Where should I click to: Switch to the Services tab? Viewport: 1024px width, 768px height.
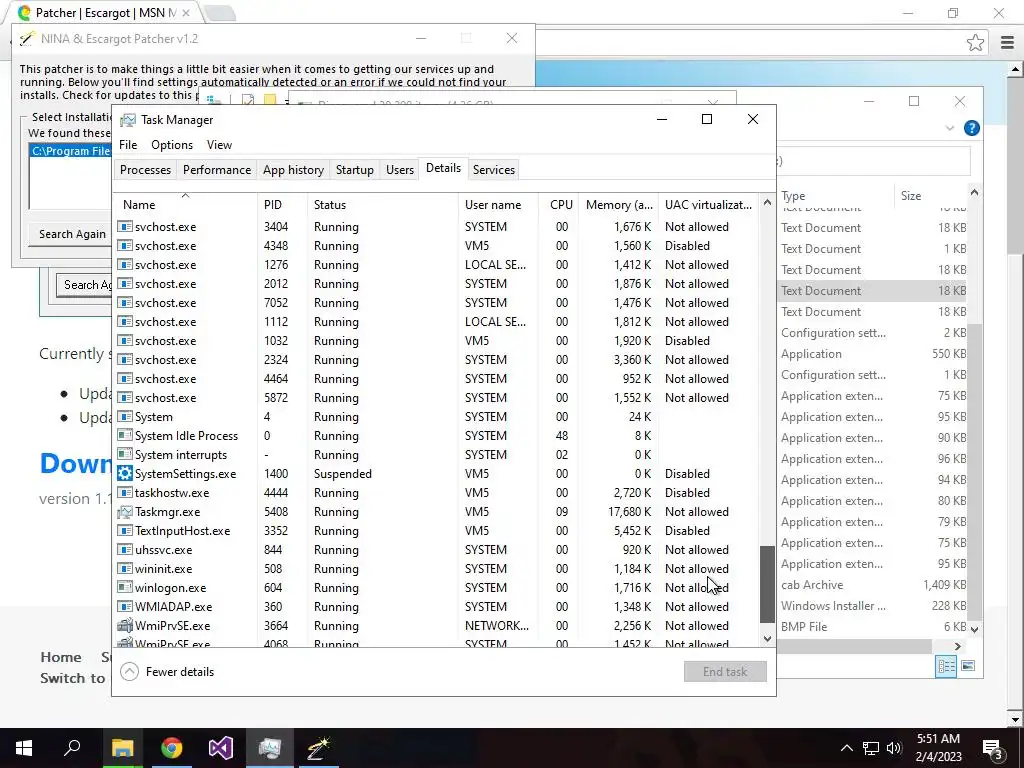[x=494, y=170]
